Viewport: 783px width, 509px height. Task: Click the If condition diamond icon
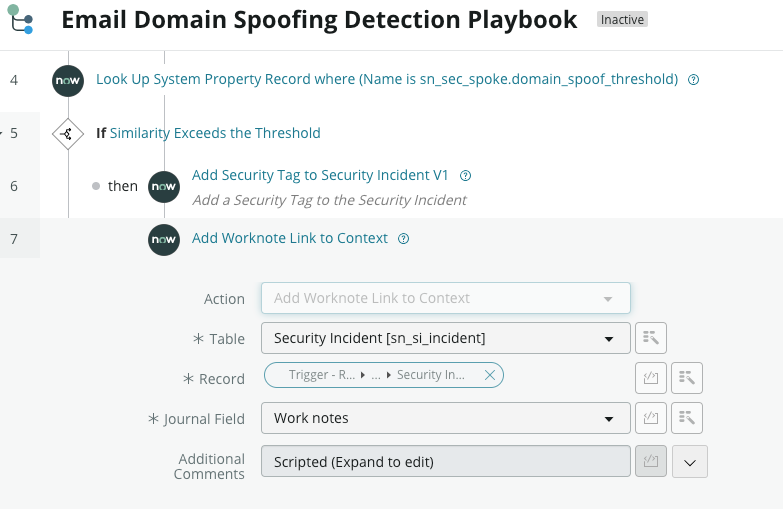pos(68,133)
